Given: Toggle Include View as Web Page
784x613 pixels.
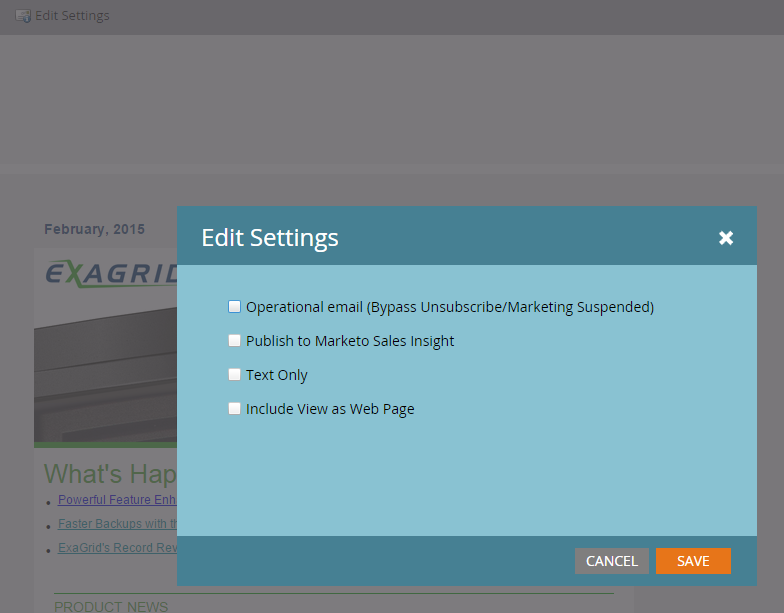Looking at the screenshot, I should pos(234,408).
